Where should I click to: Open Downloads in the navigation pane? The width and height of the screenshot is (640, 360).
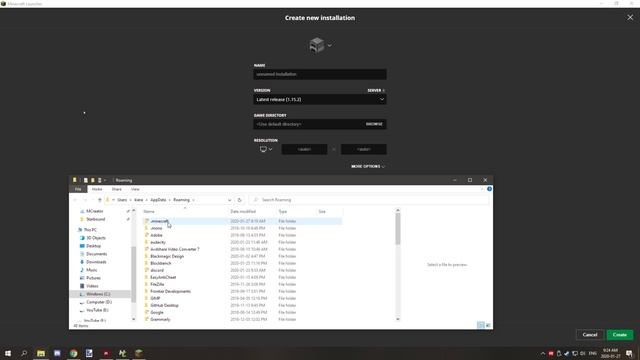point(96,262)
